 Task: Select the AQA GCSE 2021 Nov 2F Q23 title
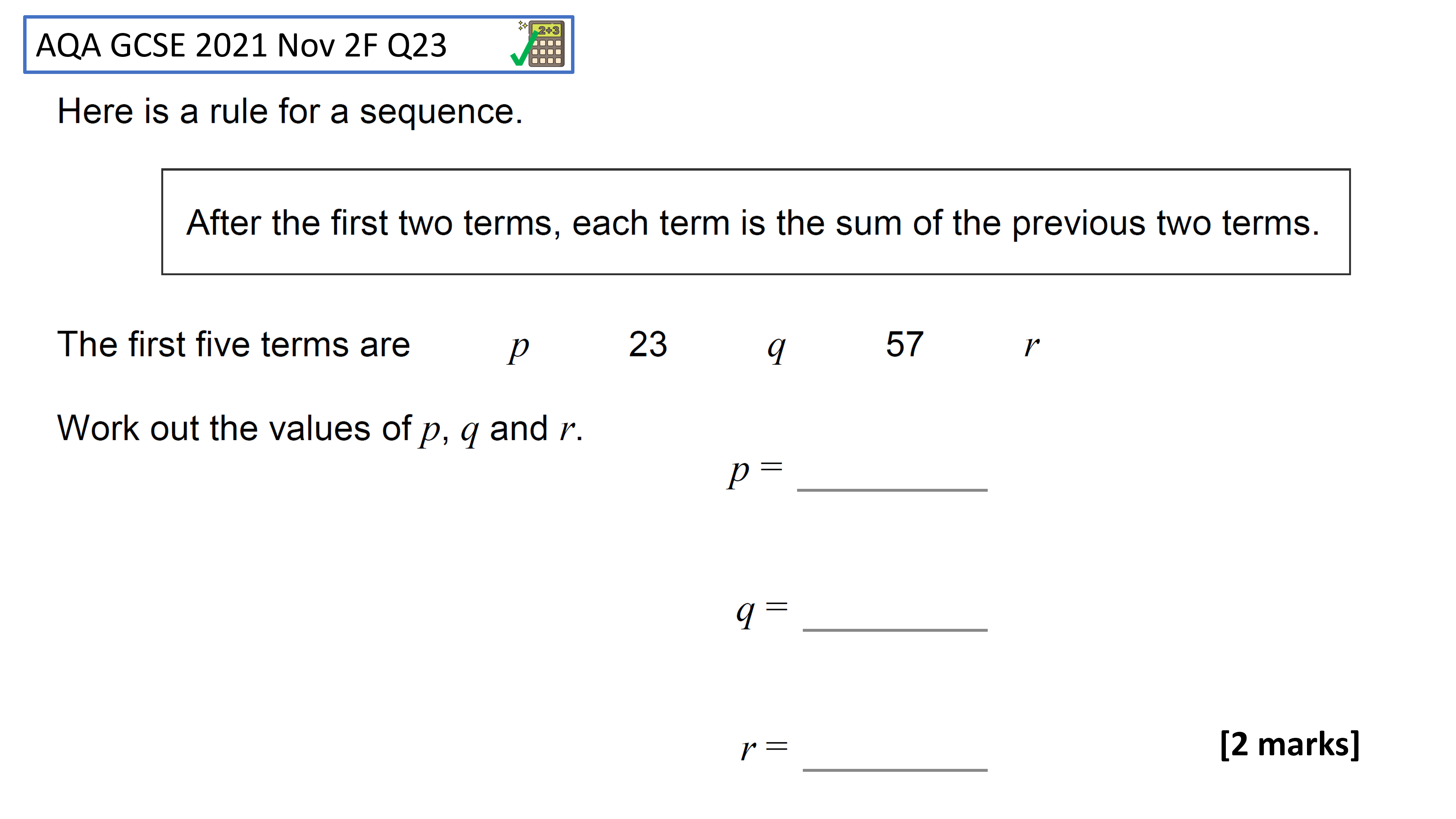[242, 45]
